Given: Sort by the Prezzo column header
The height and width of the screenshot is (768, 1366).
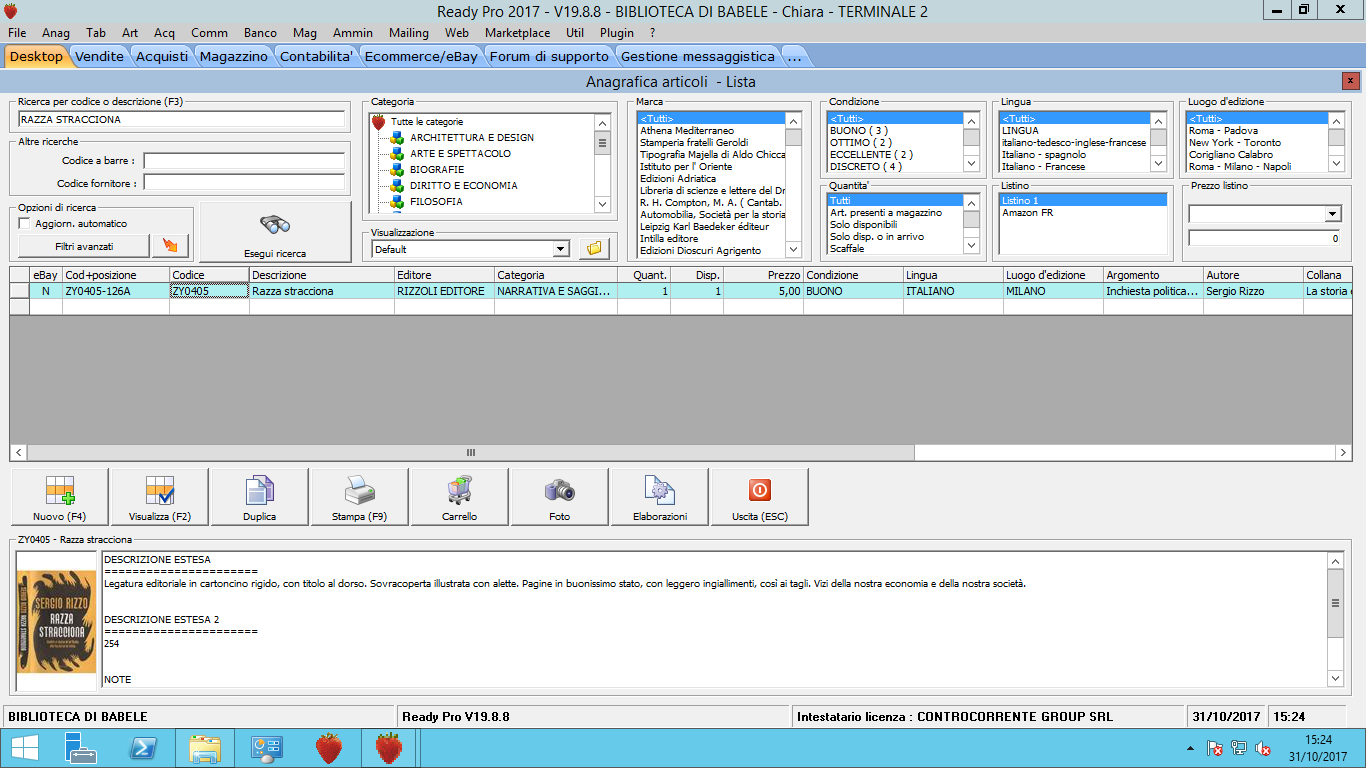Looking at the screenshot, I should (764, 275).
